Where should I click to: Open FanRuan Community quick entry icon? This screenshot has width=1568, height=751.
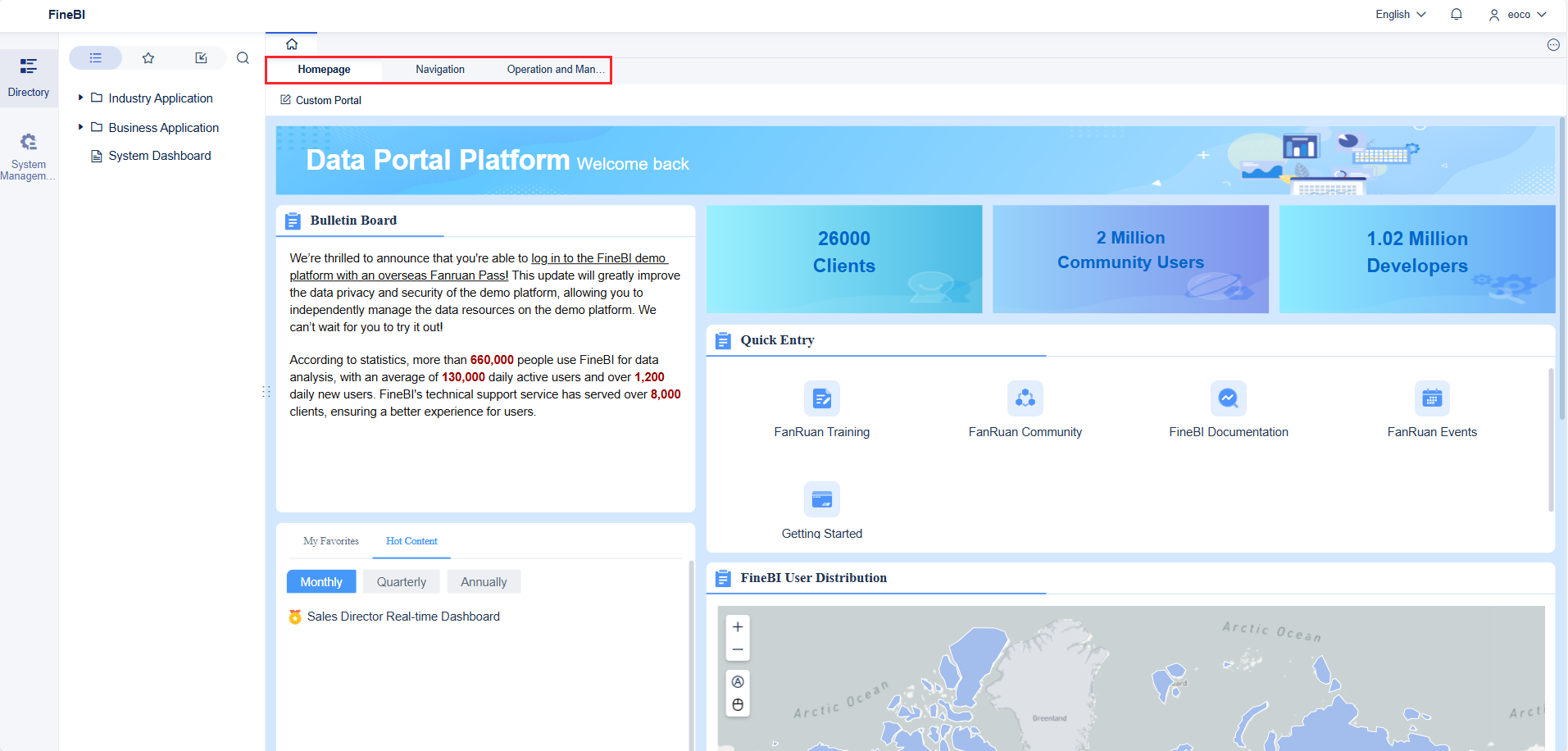pos(1025,398)
